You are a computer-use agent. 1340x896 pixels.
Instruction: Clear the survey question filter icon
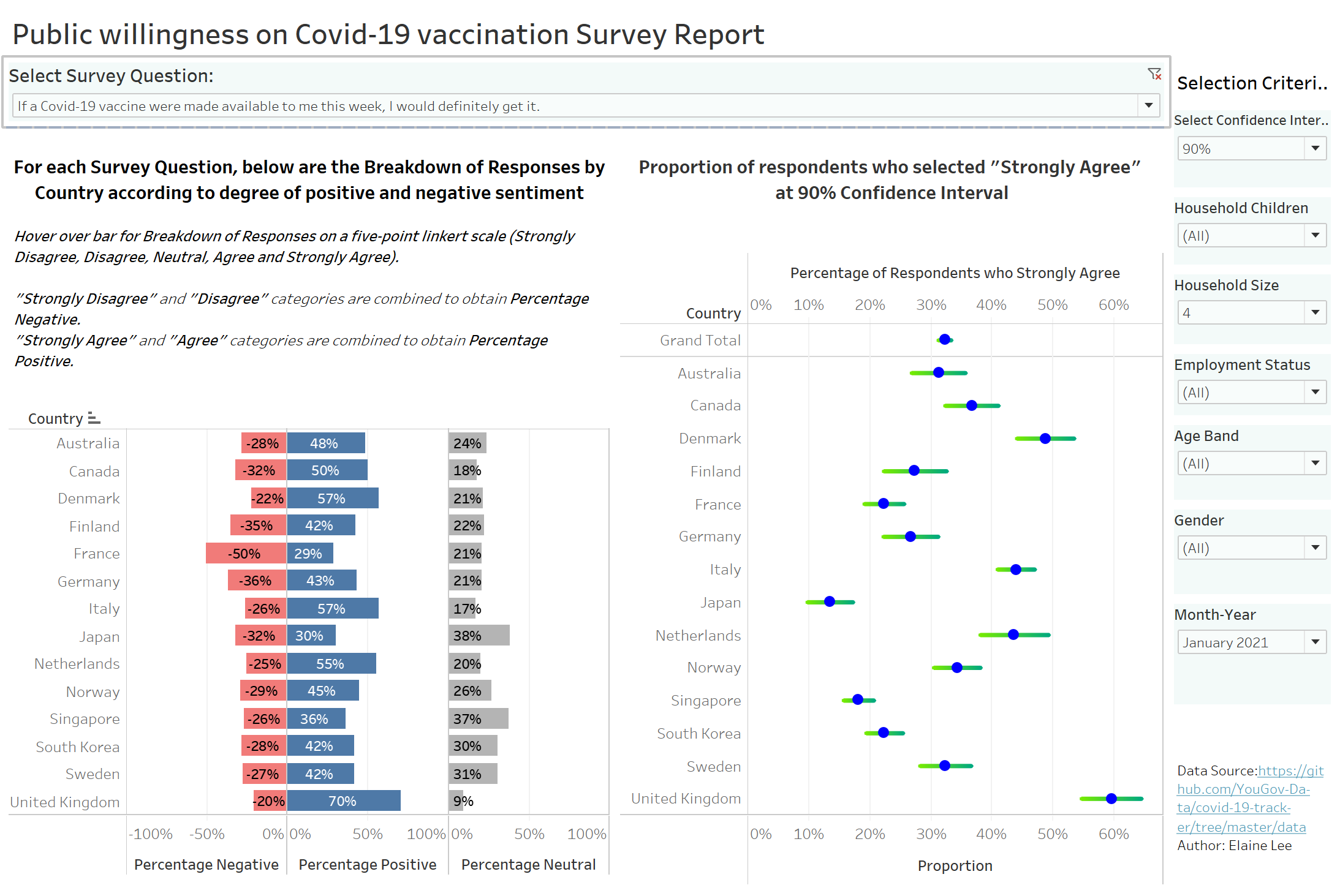pyautogui.click(x=1154, y=74)
